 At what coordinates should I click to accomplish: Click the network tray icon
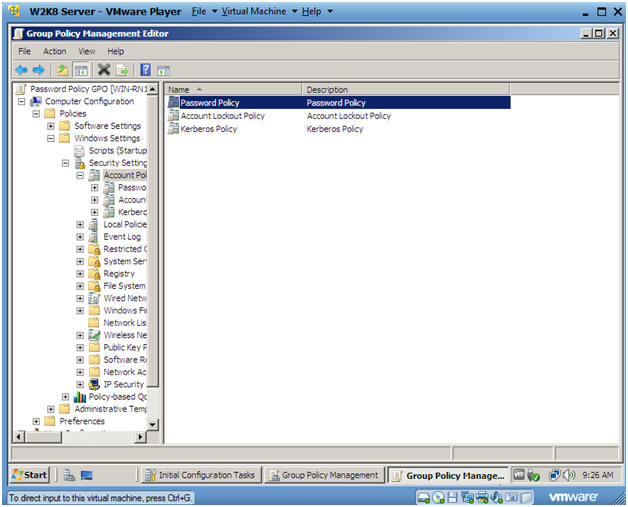[x=555, y=475]
